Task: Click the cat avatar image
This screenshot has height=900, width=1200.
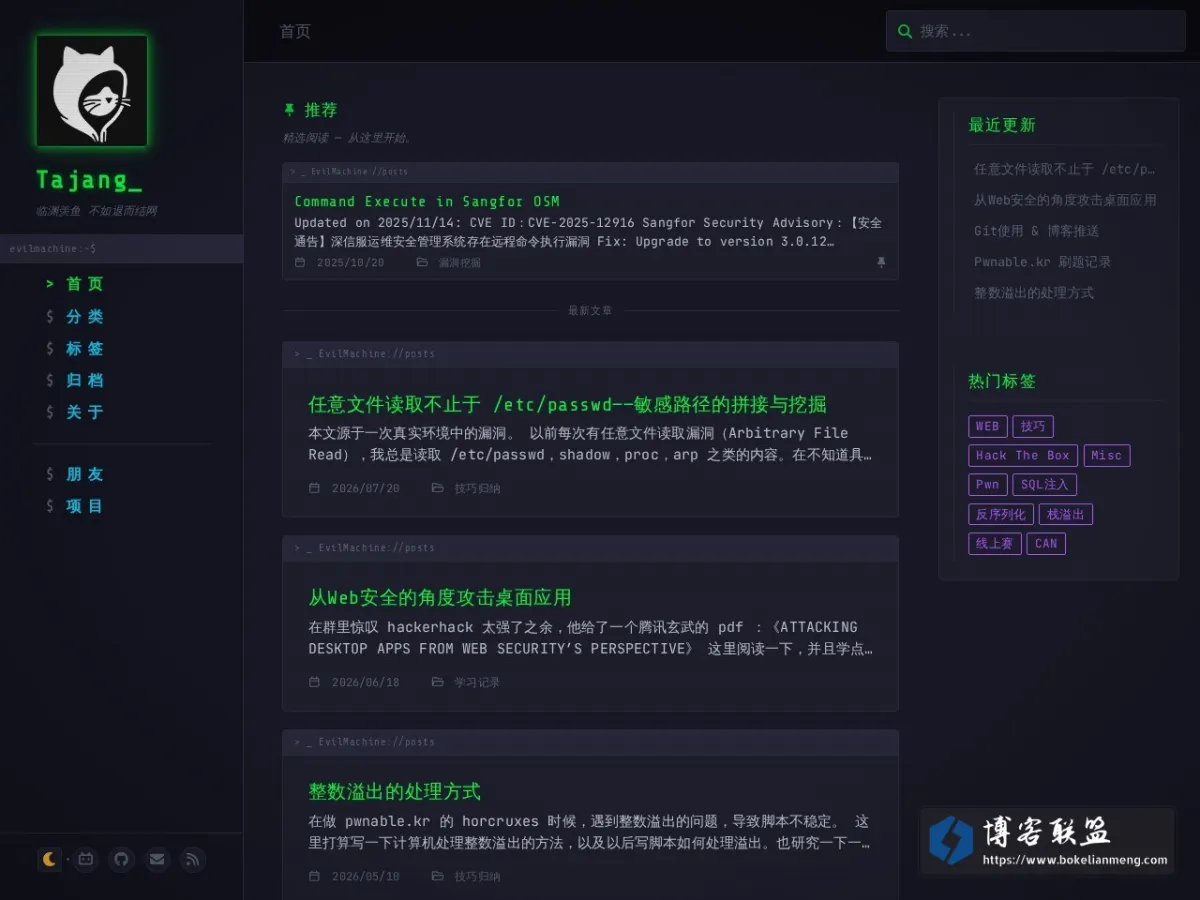Action: pos(92,91)
